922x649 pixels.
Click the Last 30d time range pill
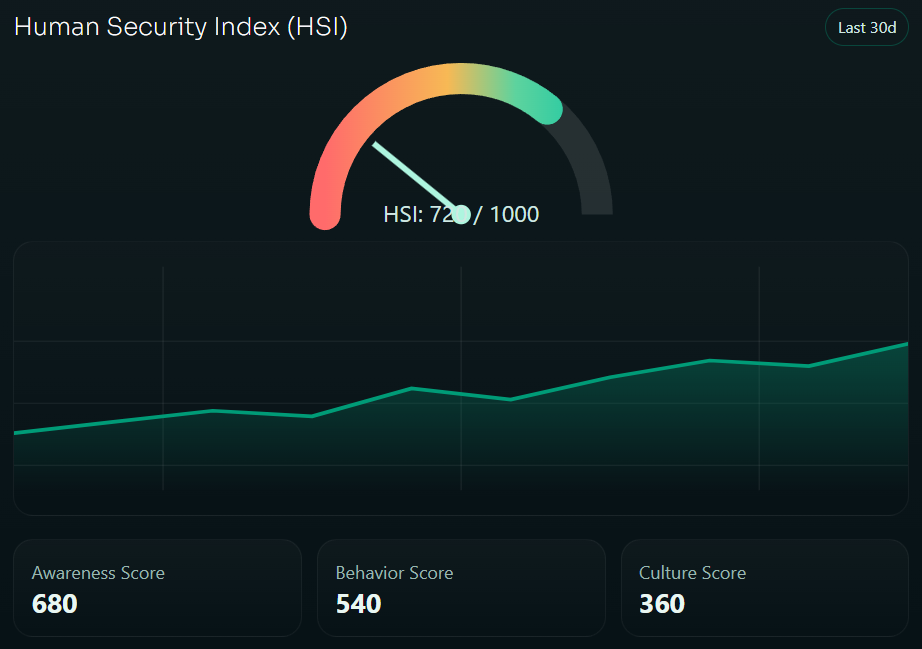click(866, 27)
